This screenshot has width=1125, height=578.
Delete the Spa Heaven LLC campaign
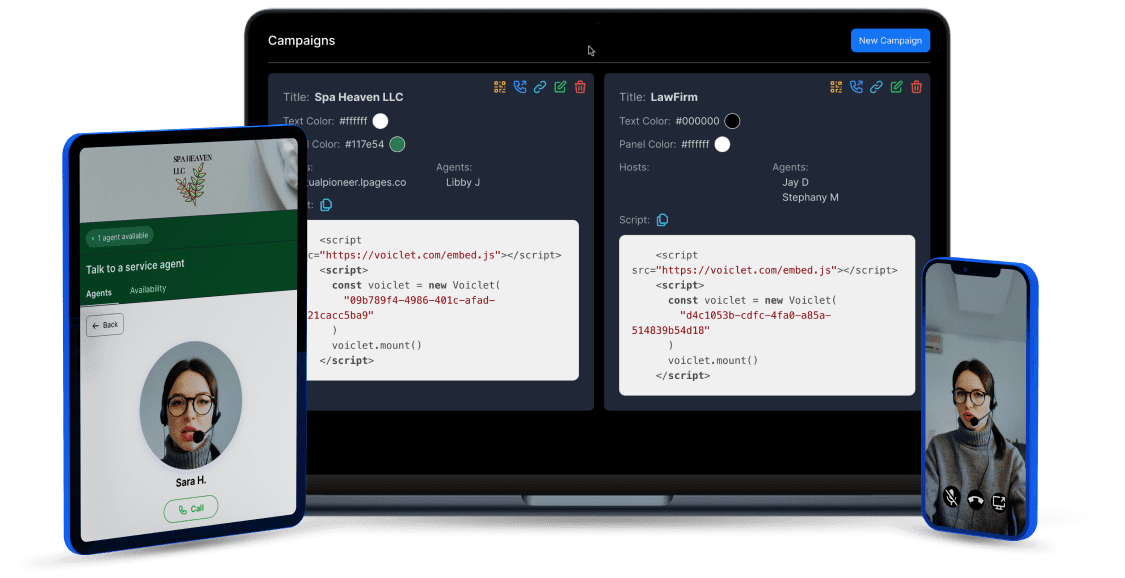coord(580,87)
